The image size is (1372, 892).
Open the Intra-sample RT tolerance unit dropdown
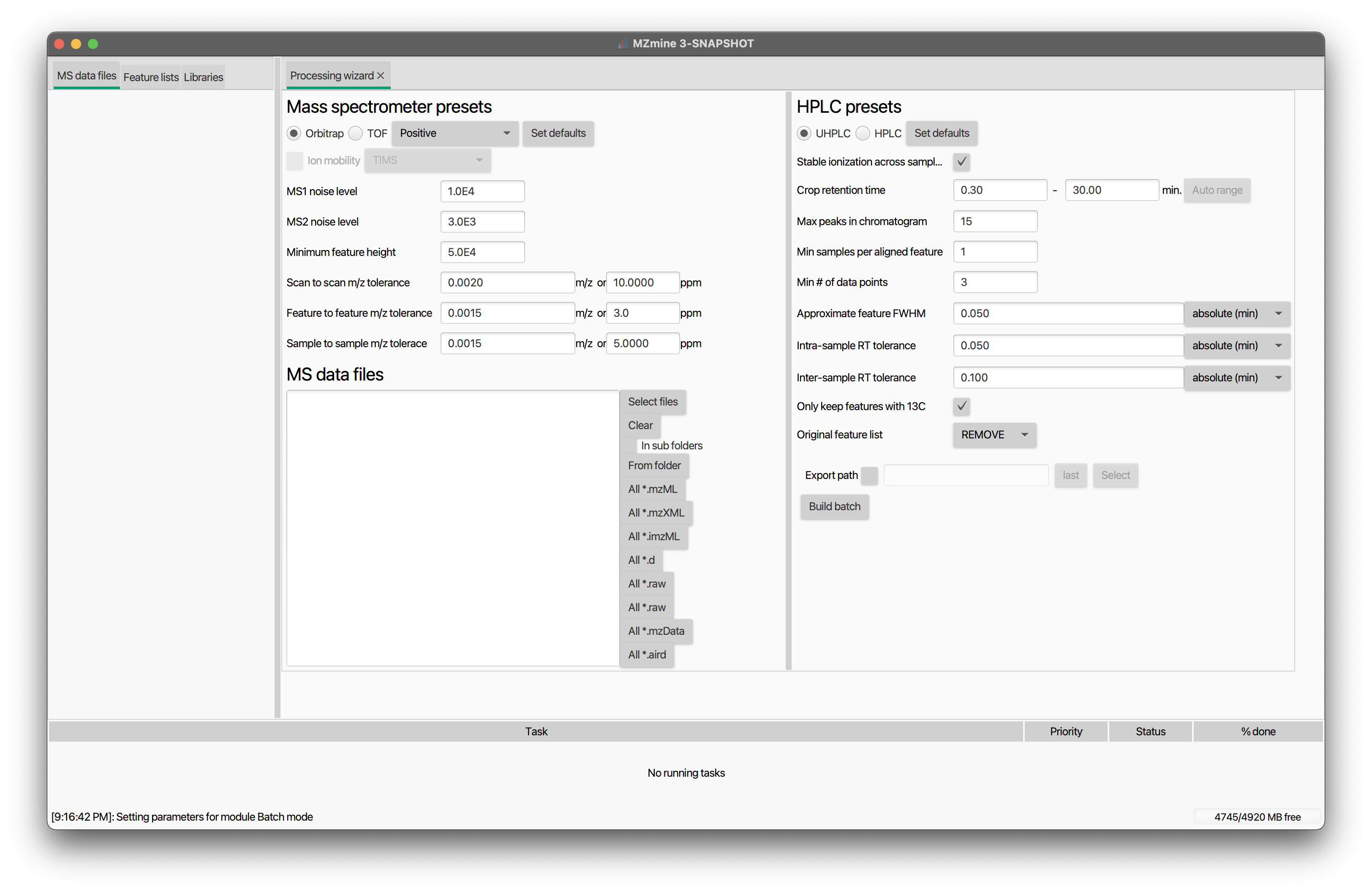point(1236,346)
